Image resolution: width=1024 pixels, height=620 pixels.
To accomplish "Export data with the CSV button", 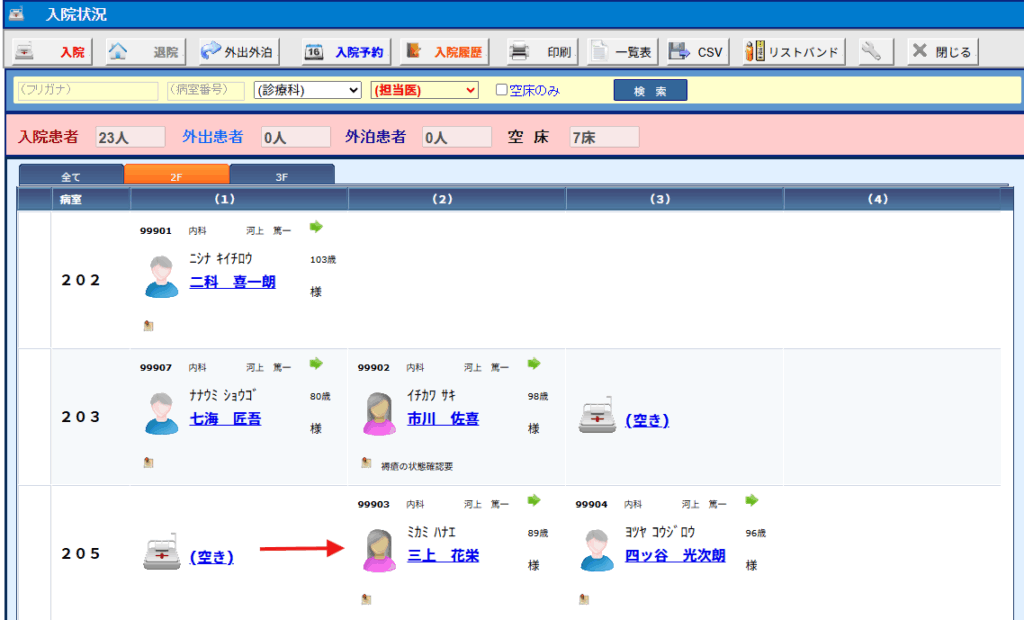I will pos(696,51).
